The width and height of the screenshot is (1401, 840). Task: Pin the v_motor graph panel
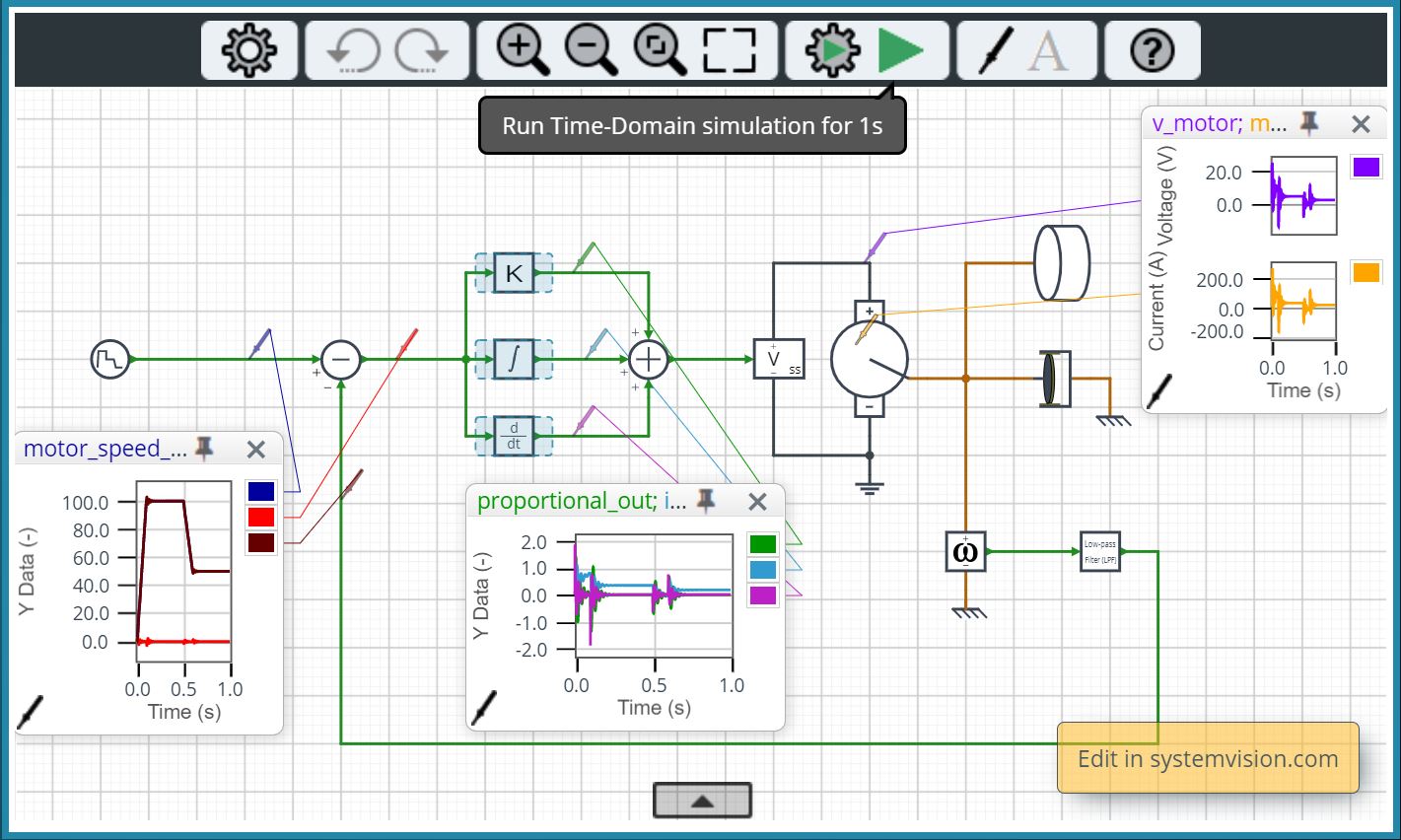(1309, 123)
